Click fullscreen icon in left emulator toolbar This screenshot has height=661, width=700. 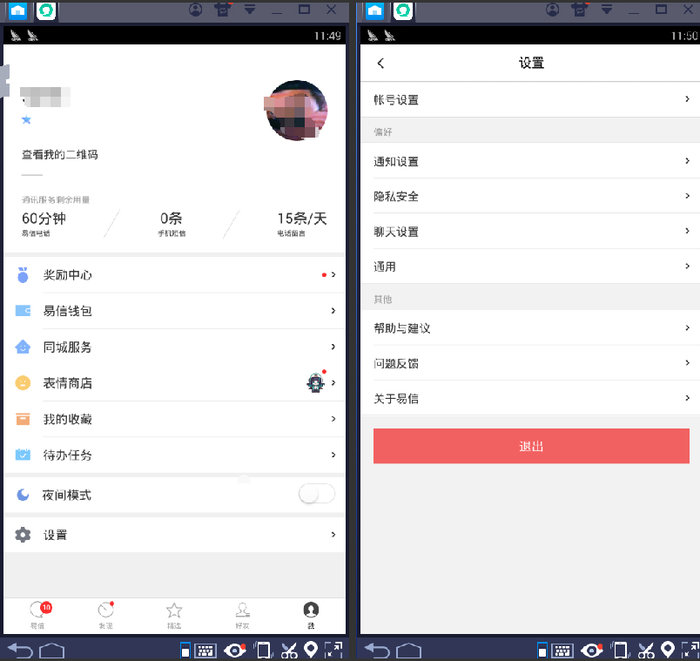[333, 650]
